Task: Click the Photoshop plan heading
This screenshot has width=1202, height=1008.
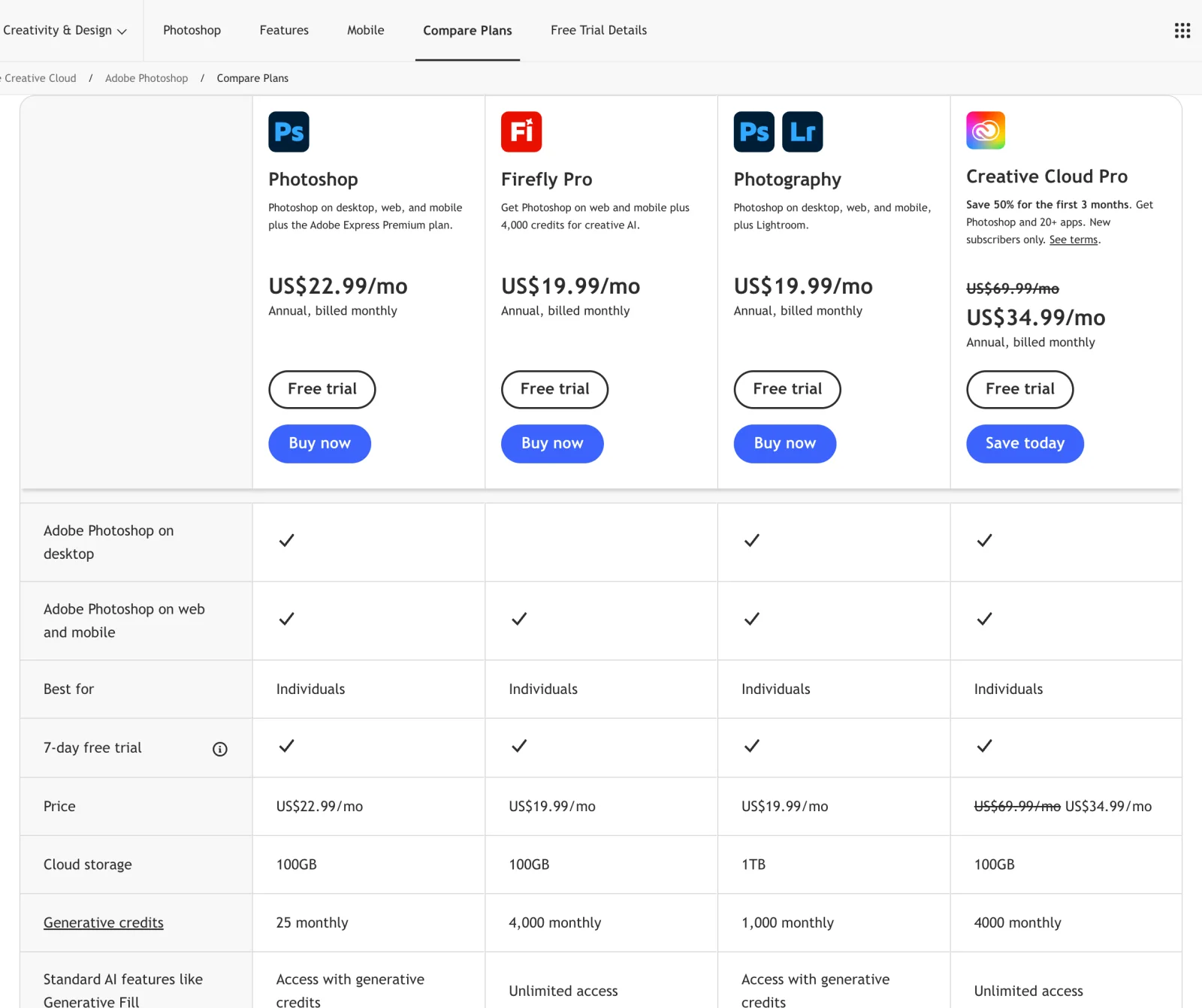Action: [313, 180]
